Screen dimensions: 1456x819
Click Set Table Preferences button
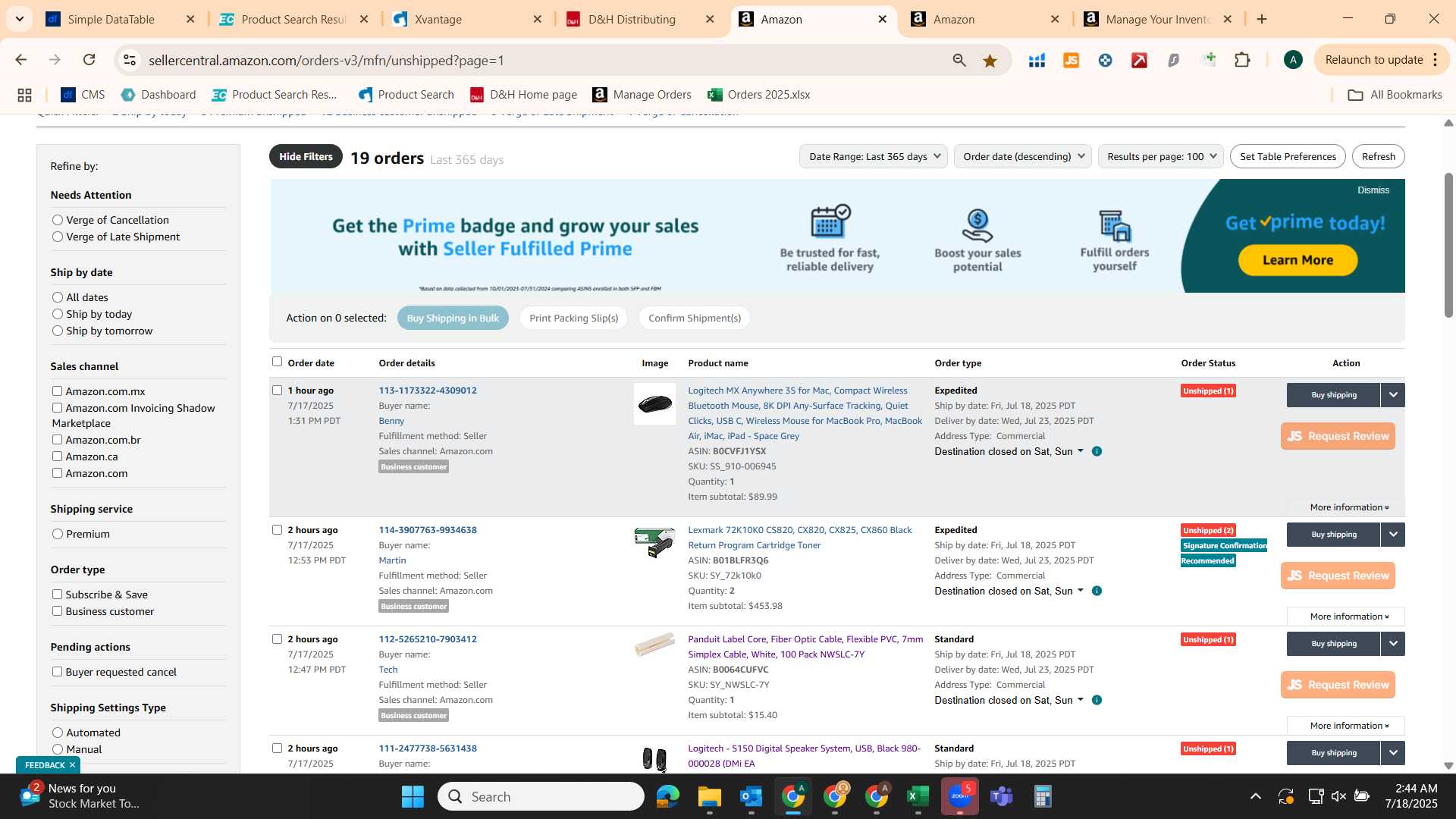point(1288,156)
